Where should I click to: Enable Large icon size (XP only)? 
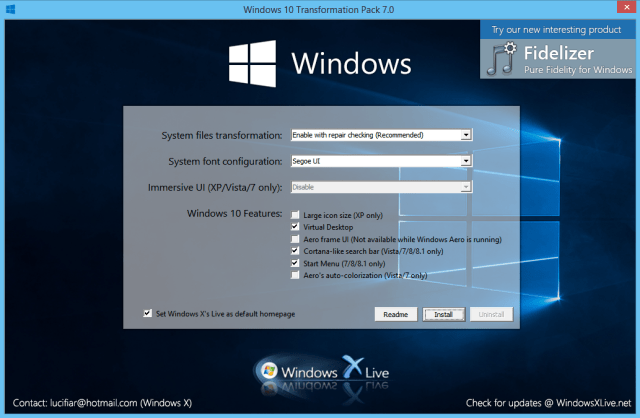point(295,216)
